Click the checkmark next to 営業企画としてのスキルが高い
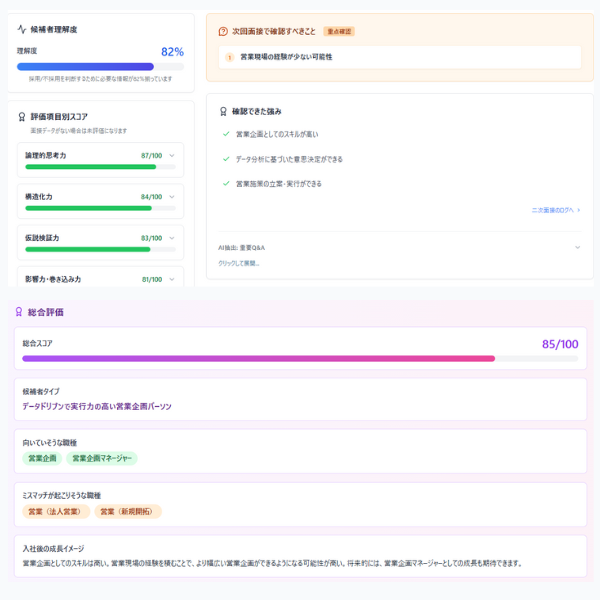Screen dimensions: 600x600 pyautogui.click(x=226, y=134)
